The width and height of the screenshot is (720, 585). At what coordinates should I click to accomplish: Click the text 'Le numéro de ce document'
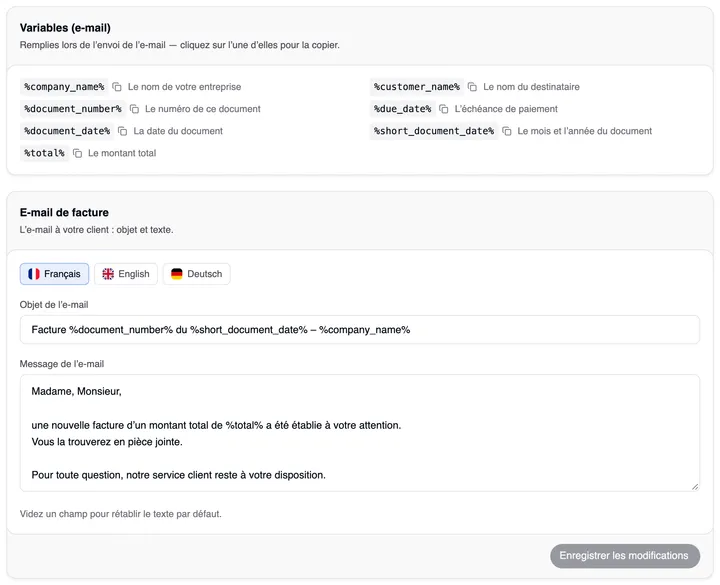coord(202,109)
